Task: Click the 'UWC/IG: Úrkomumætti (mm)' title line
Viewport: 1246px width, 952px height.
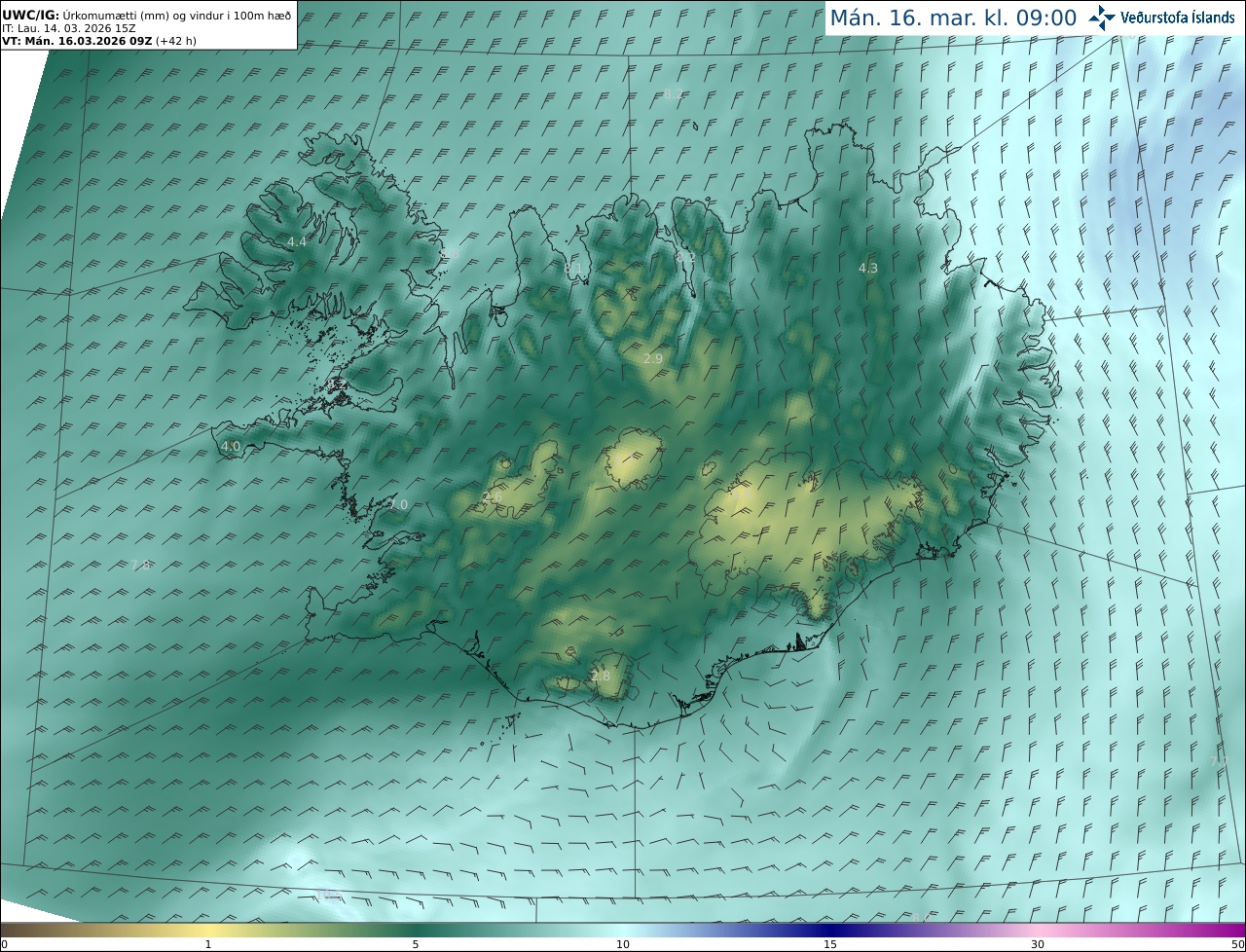Action: point(147,16)
